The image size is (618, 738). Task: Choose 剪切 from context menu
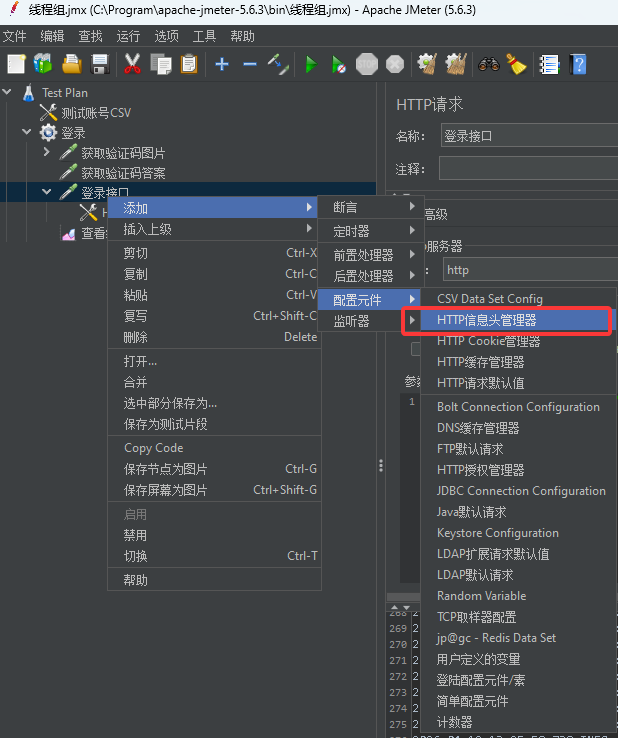214,253
